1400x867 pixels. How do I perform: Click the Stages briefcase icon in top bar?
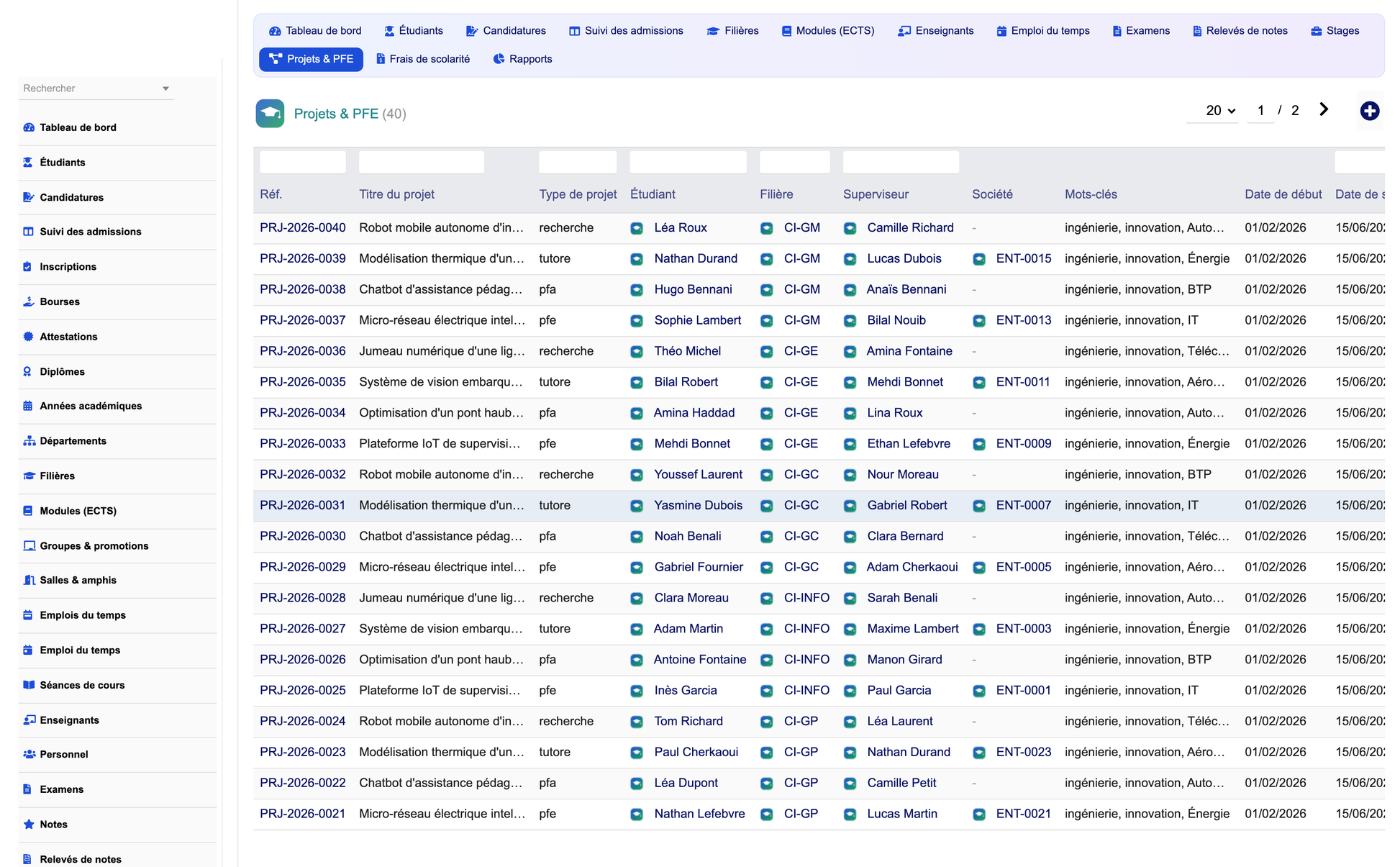point(1316,31)
